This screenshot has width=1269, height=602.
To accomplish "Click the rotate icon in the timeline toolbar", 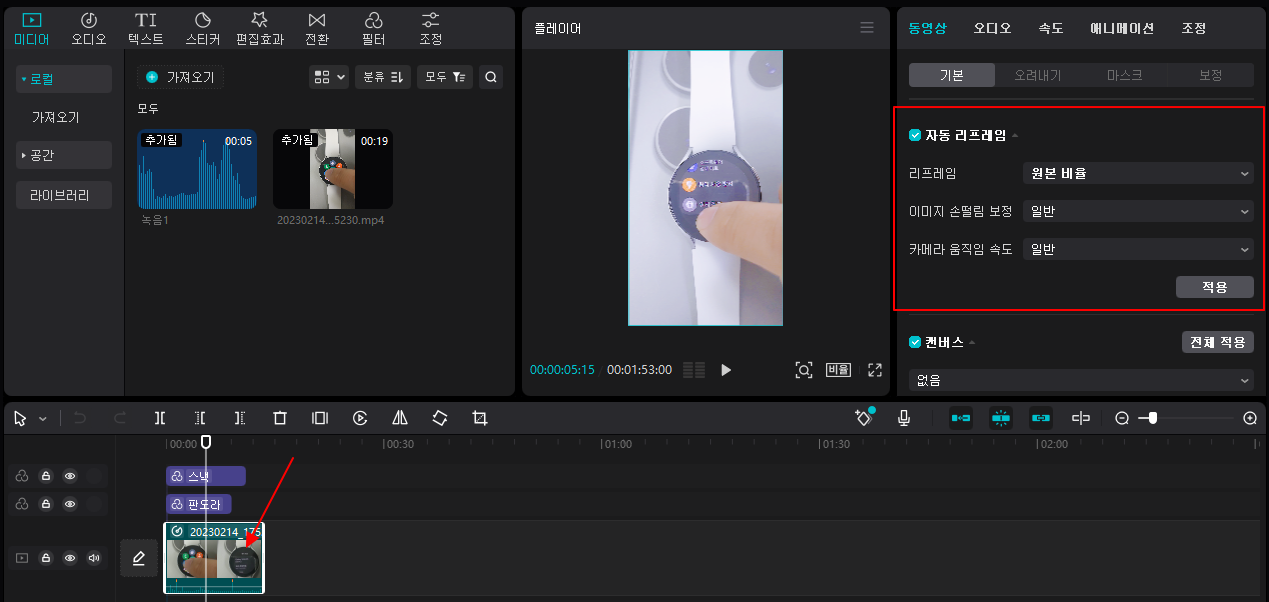I will click(x=440, y=418).
